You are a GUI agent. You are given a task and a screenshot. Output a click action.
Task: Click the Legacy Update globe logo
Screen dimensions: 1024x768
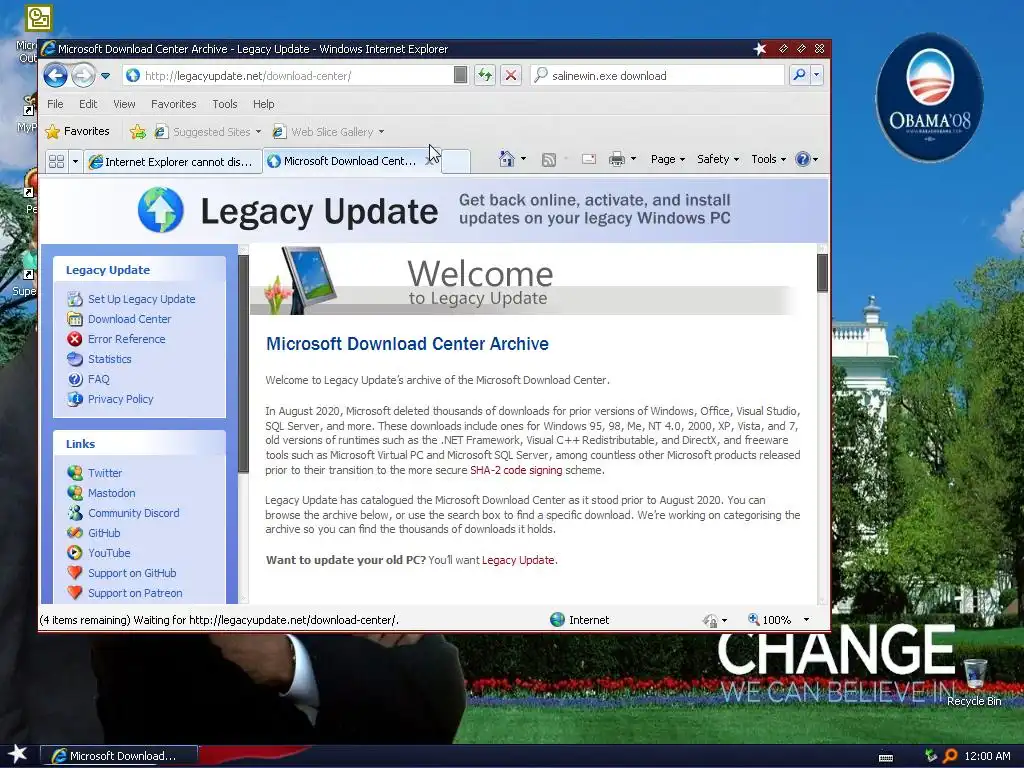pos(161,210)
